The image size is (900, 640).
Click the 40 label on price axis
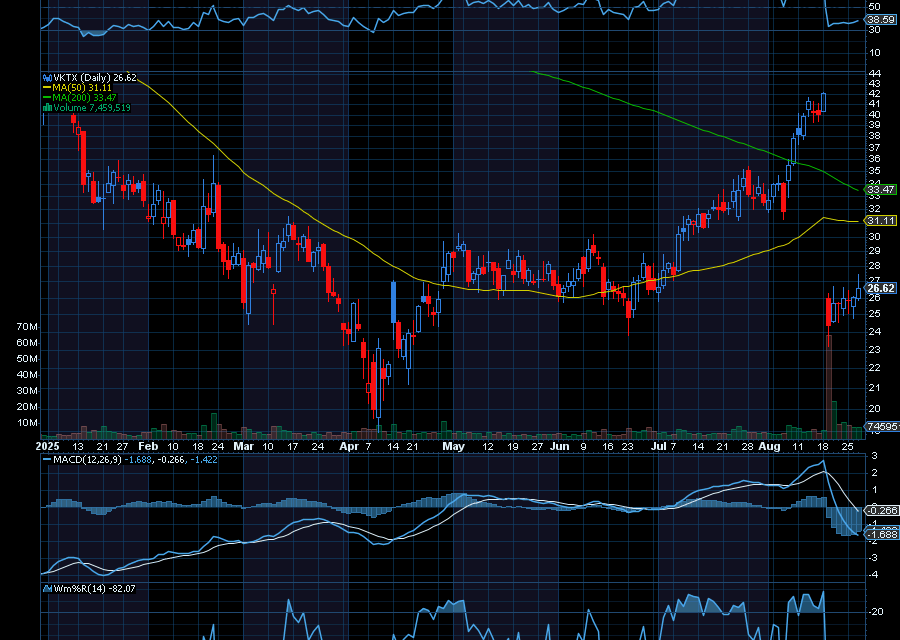tap(874, 114)
